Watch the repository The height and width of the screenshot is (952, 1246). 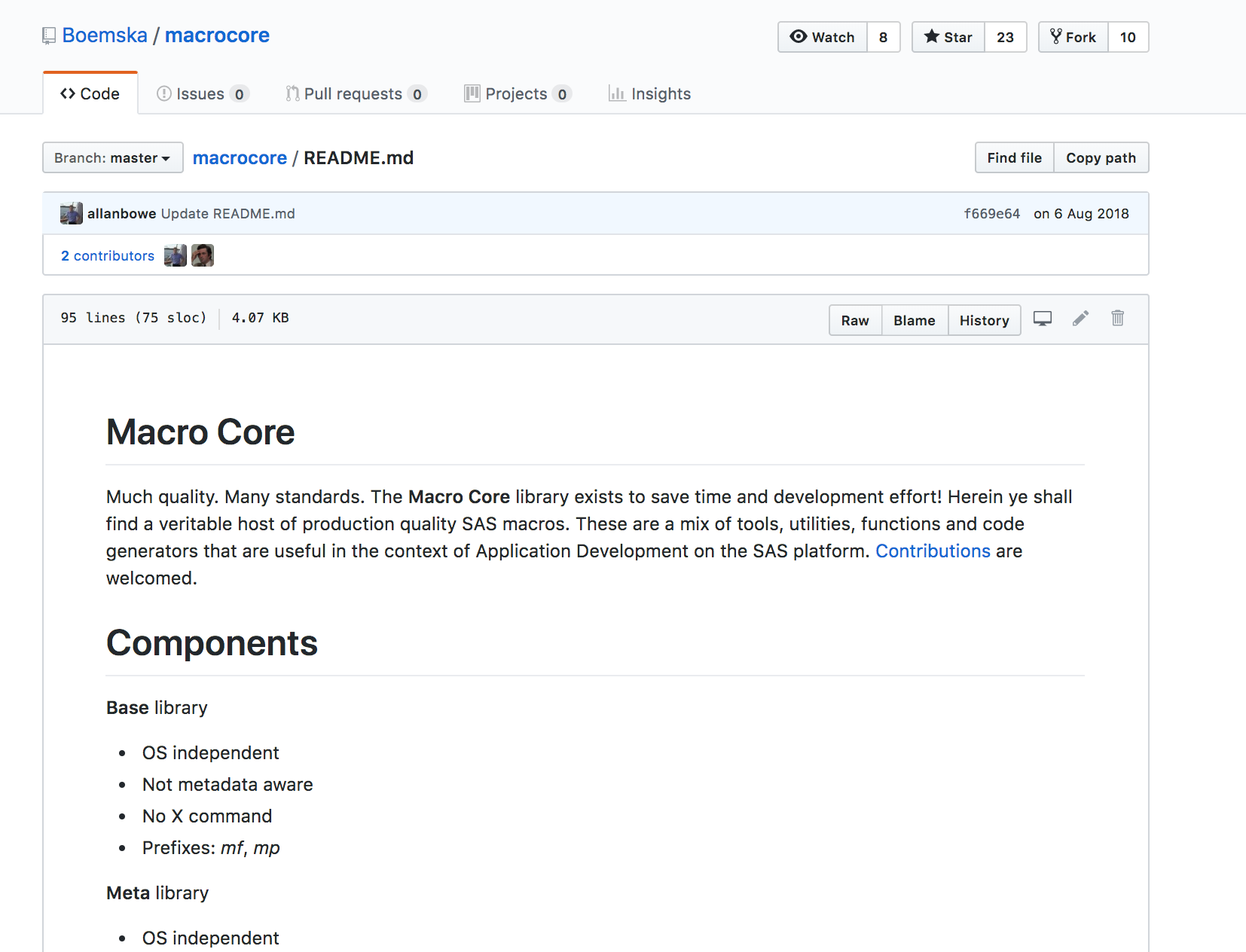pyautogui.click(x=823, y=37)
